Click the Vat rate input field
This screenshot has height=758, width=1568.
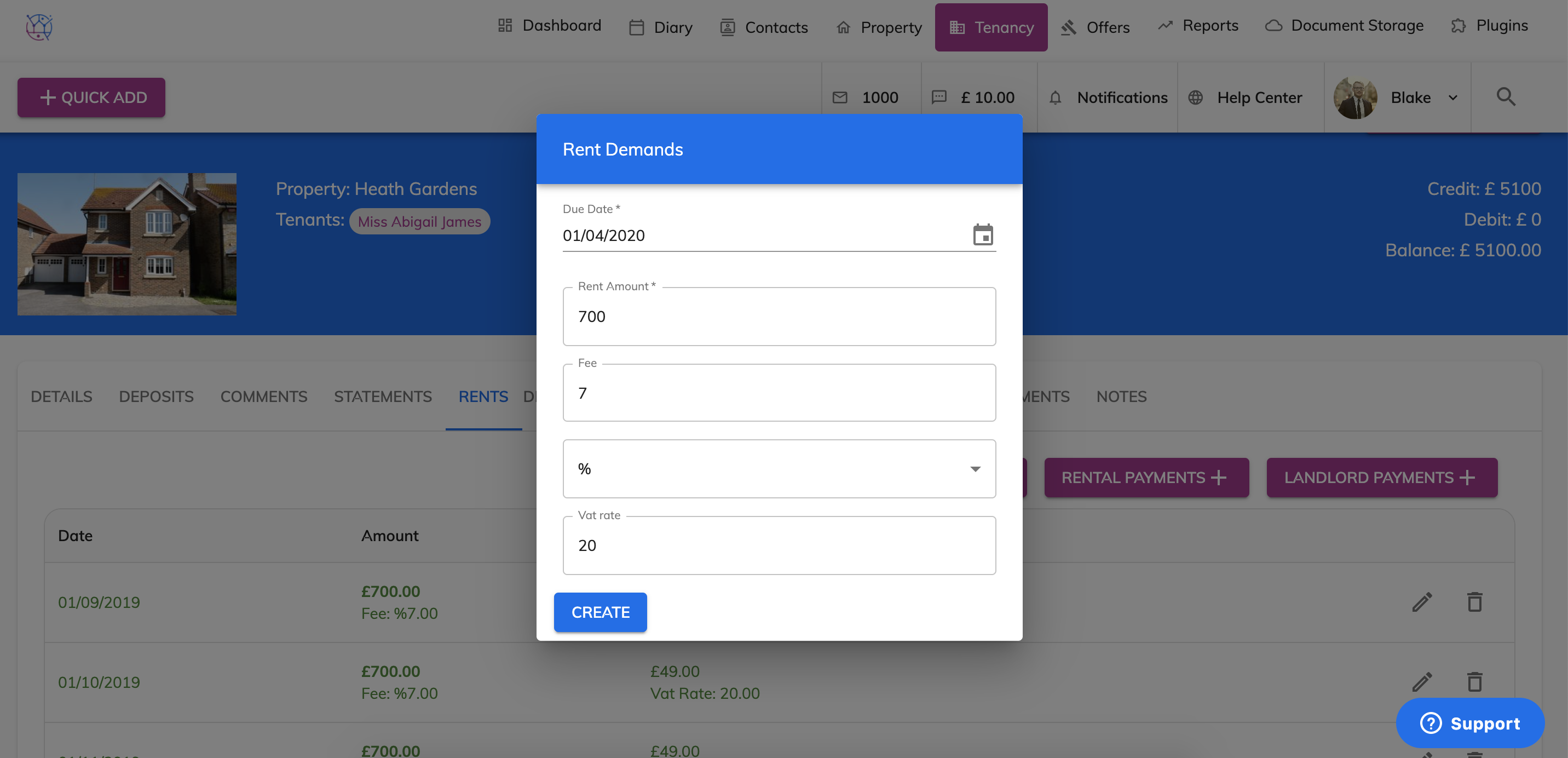pyautogui.click(x=779, y=545)
